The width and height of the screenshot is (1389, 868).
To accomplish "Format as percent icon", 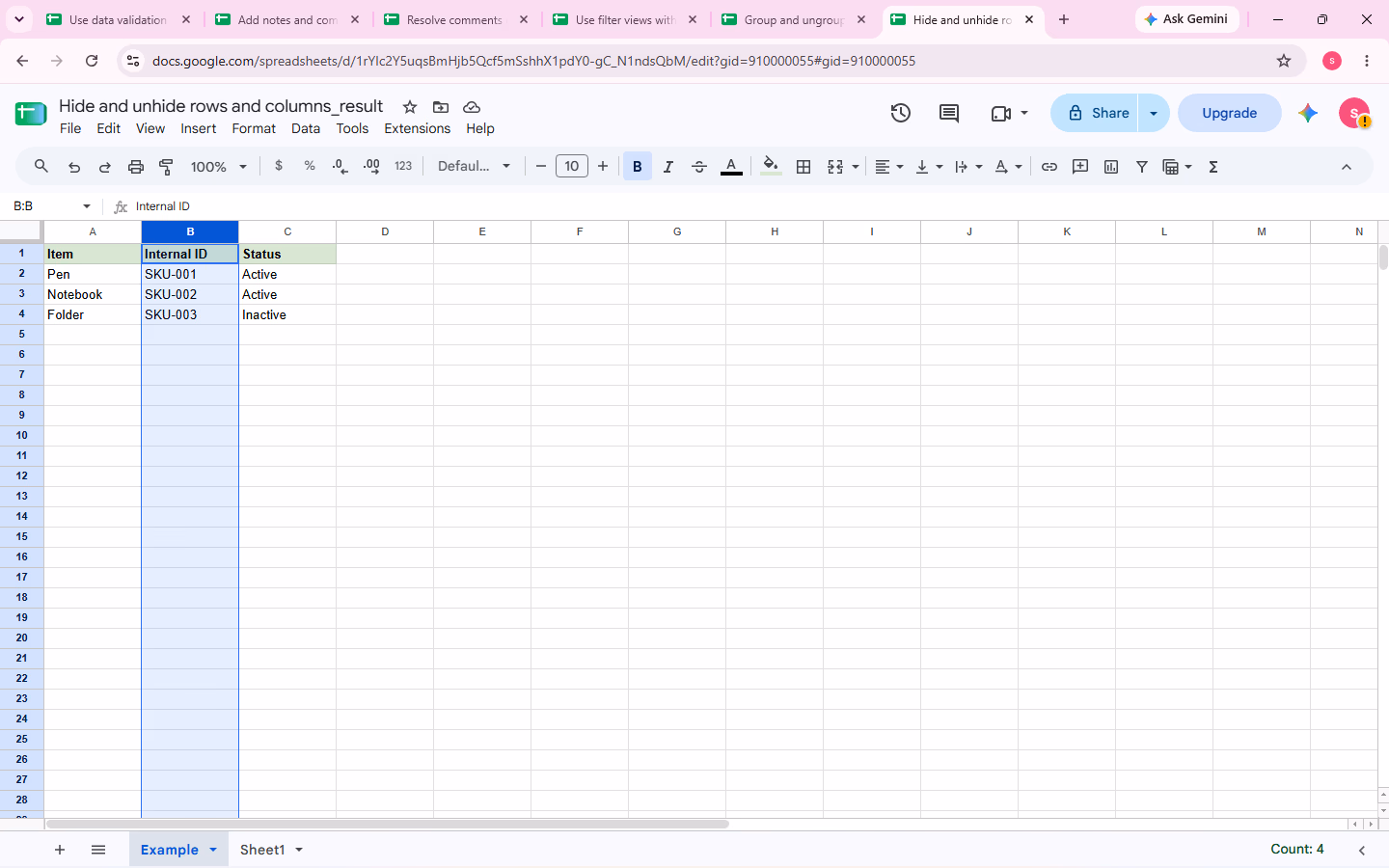I will point(310,166).
